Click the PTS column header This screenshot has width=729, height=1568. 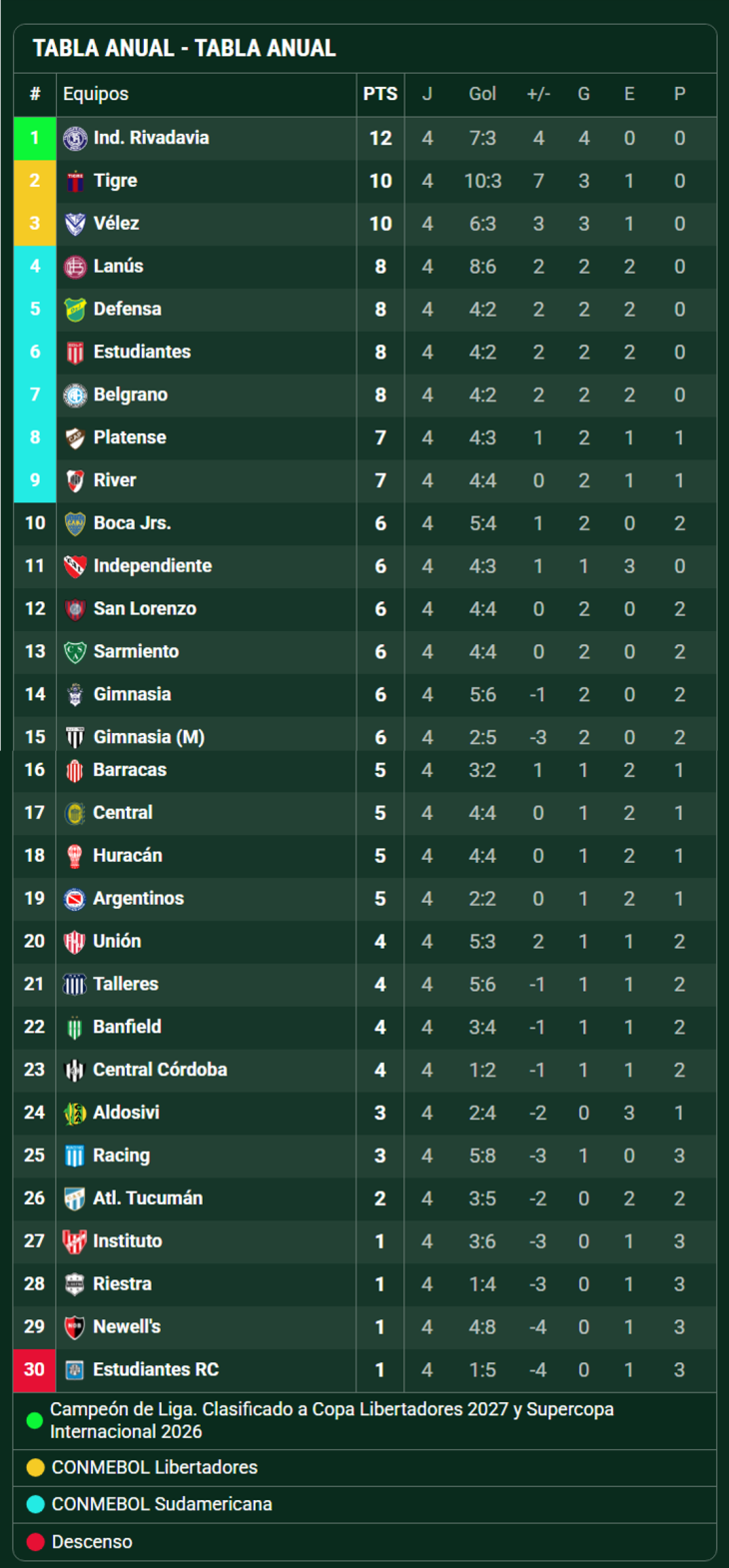point(380,94)
